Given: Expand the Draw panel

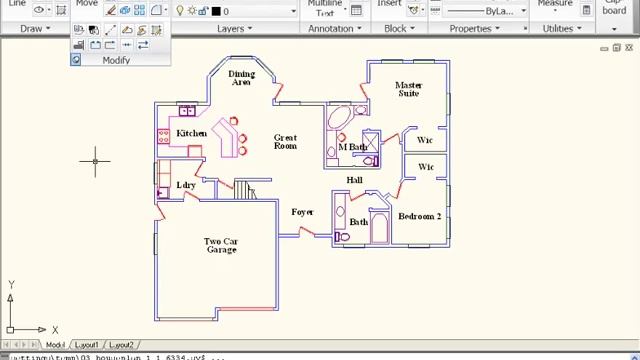Looking at the screenshot, I should tap(35, 29).
